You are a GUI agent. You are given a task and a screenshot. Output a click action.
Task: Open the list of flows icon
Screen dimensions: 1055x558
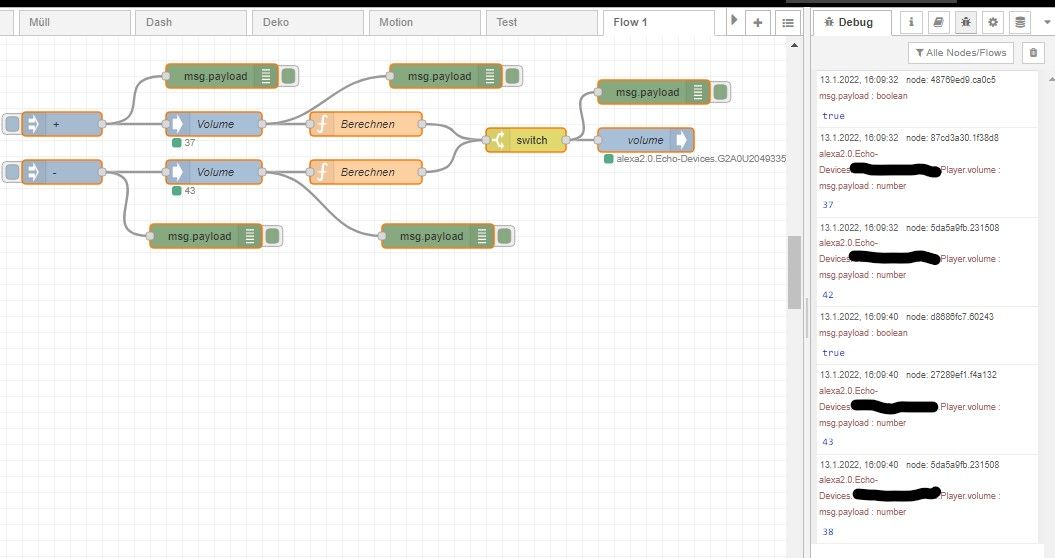click(788, 22)
